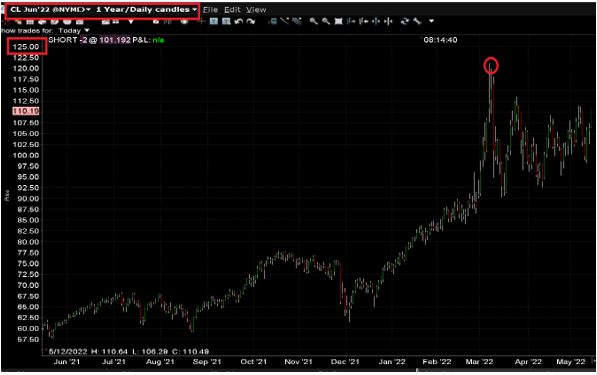Open the Edit menu
The width and height of the screenshot is (597, 375).
click(232, 10)
